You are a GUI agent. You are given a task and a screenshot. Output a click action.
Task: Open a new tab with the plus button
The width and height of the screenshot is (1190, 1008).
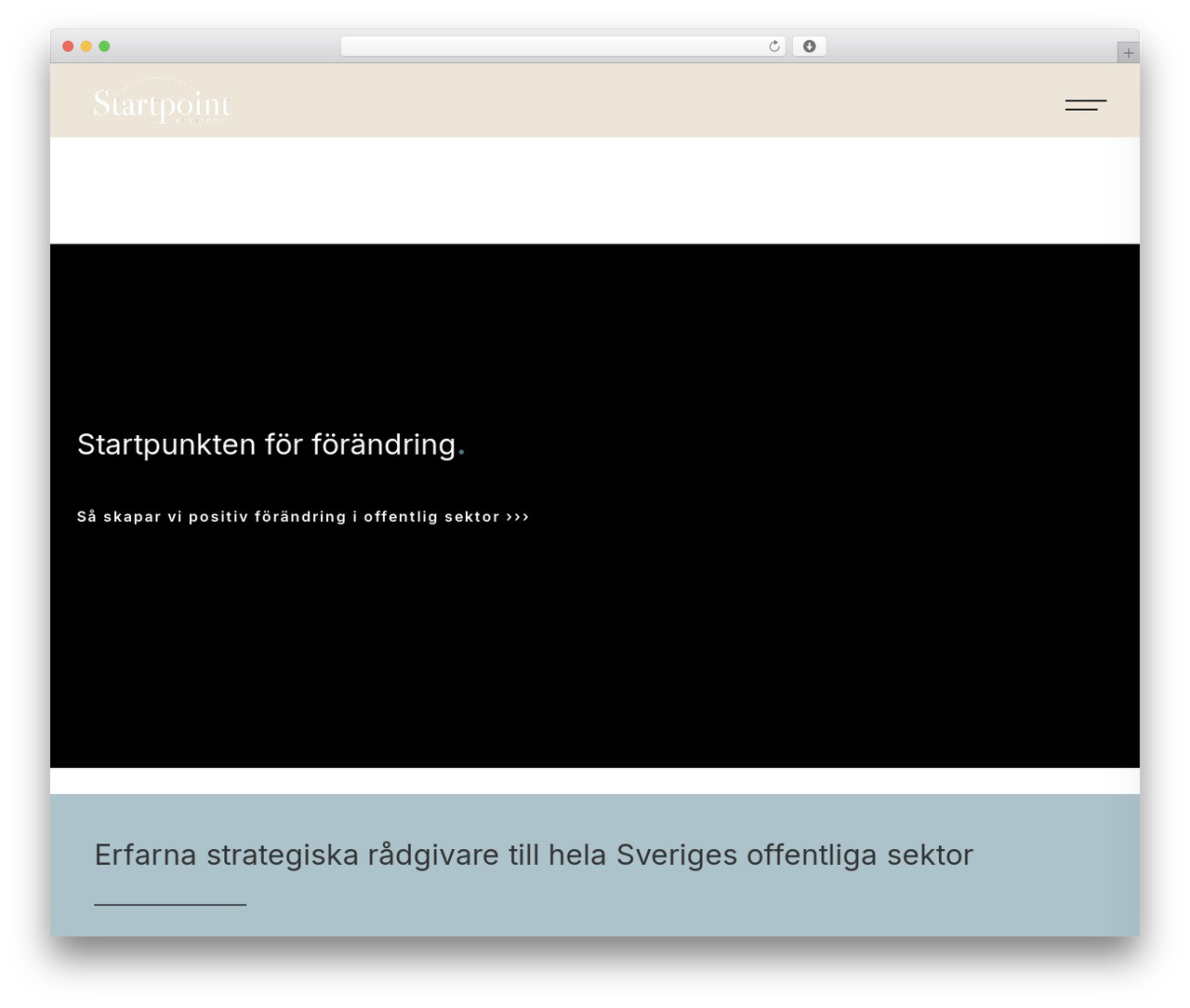(x=1128, y=53)
